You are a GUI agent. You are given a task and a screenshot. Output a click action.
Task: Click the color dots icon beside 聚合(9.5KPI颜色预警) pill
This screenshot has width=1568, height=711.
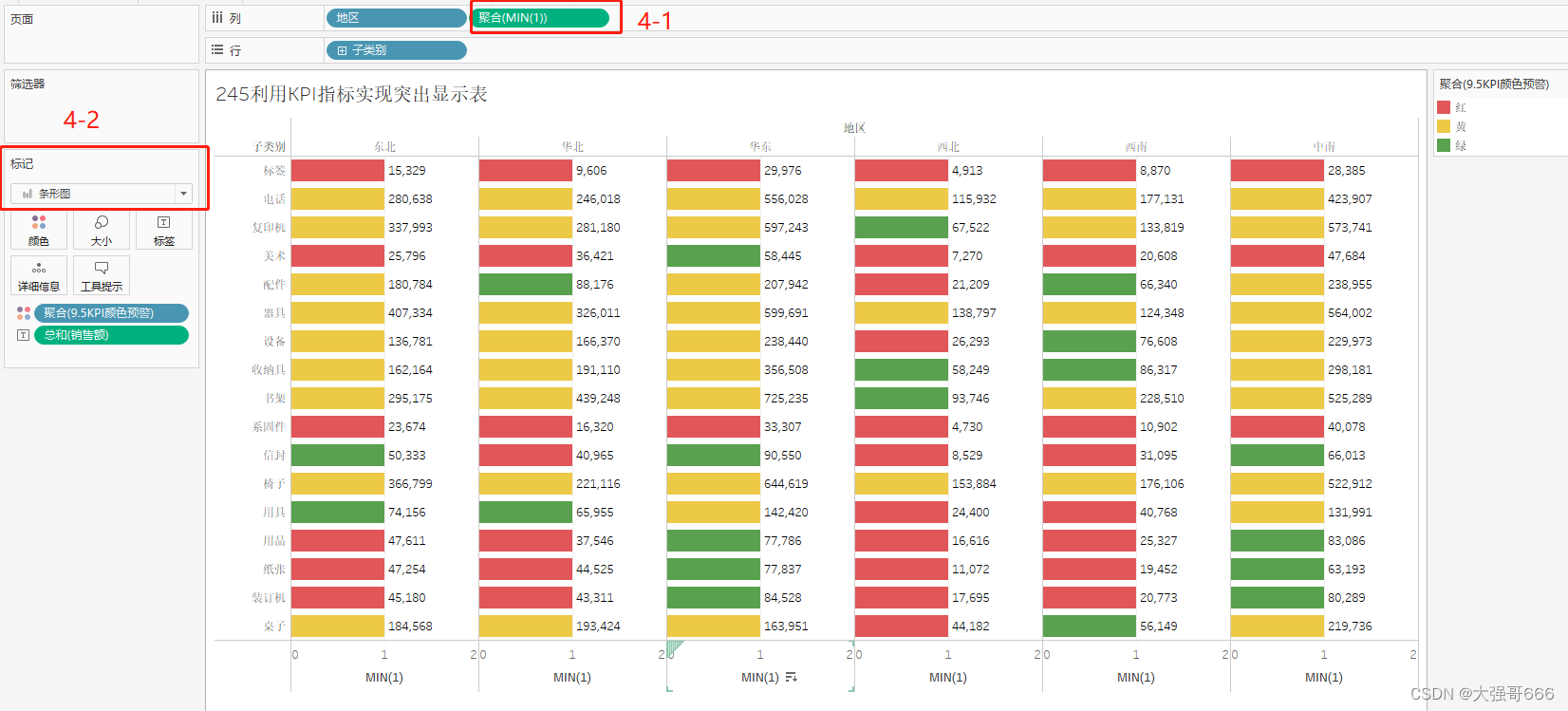point(24,312)
